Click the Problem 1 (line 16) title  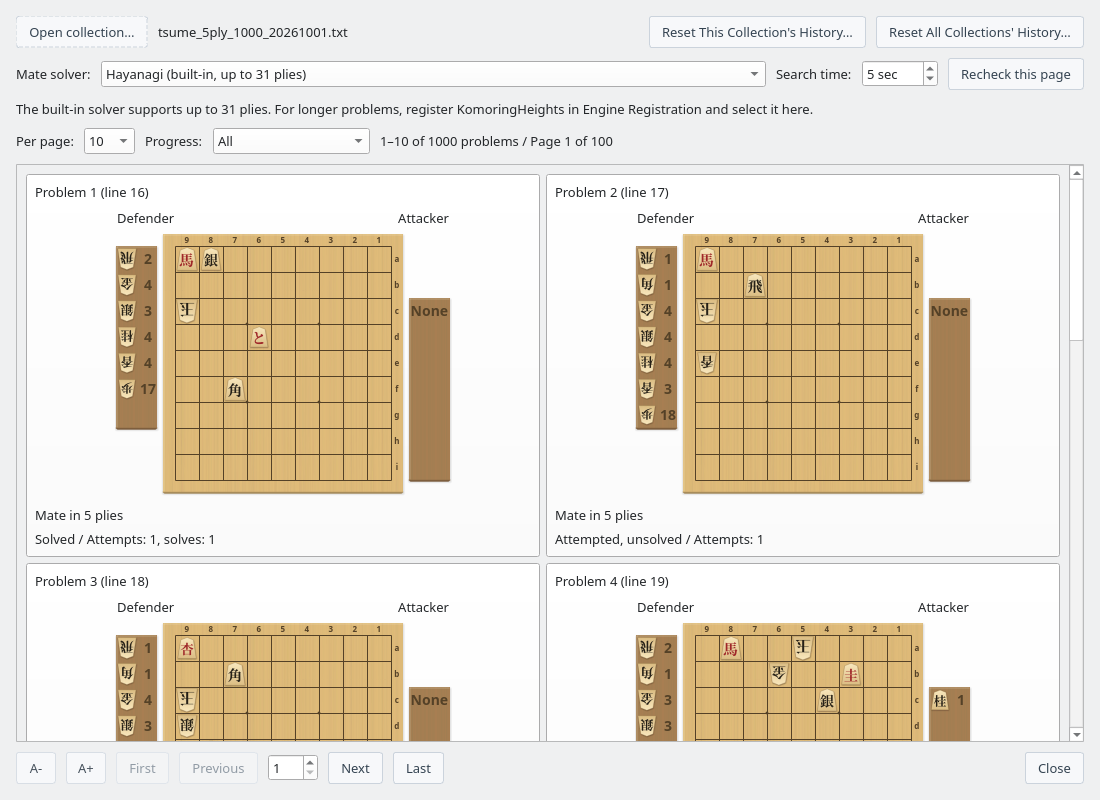click(92, 192)
